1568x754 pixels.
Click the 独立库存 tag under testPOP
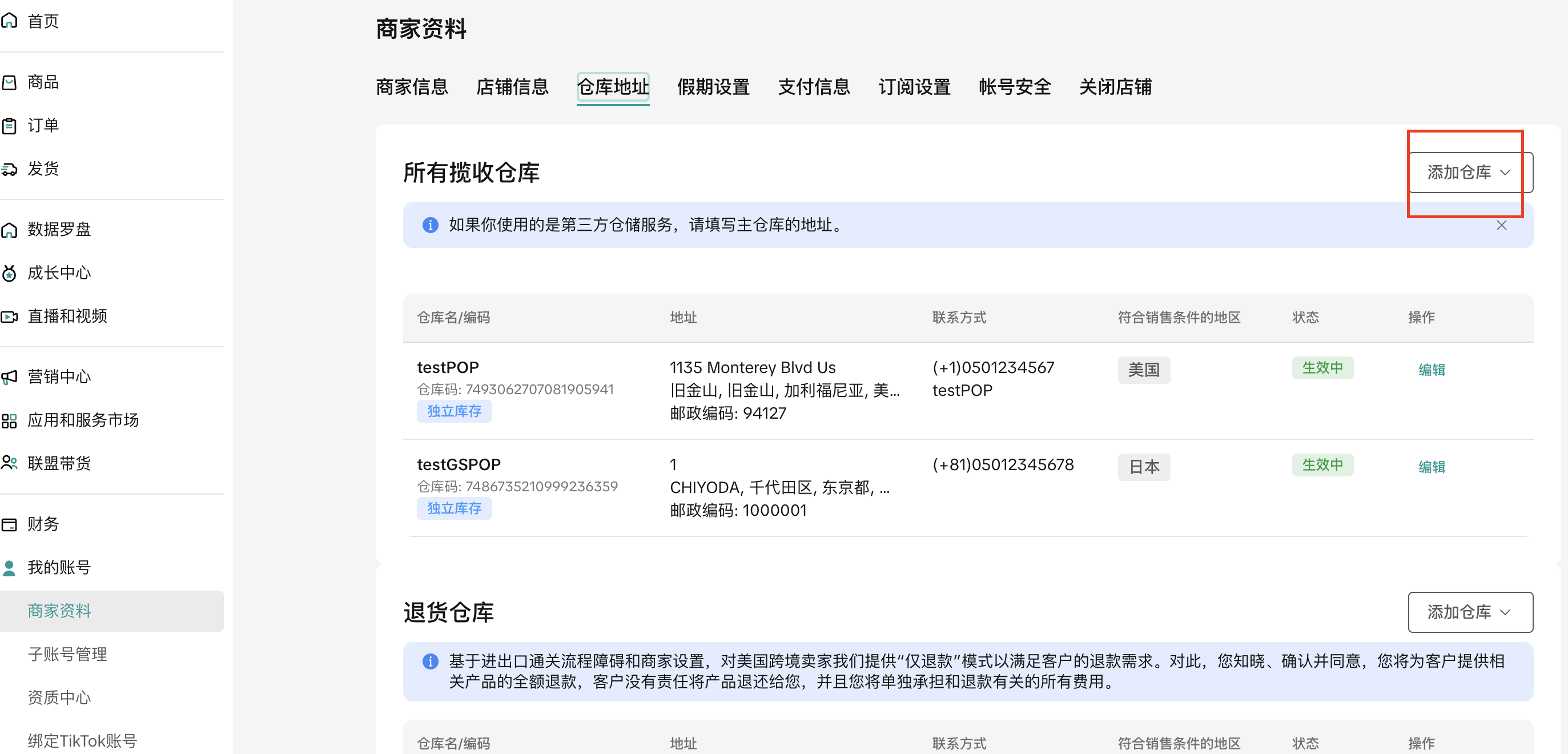[x=454, y=411]
